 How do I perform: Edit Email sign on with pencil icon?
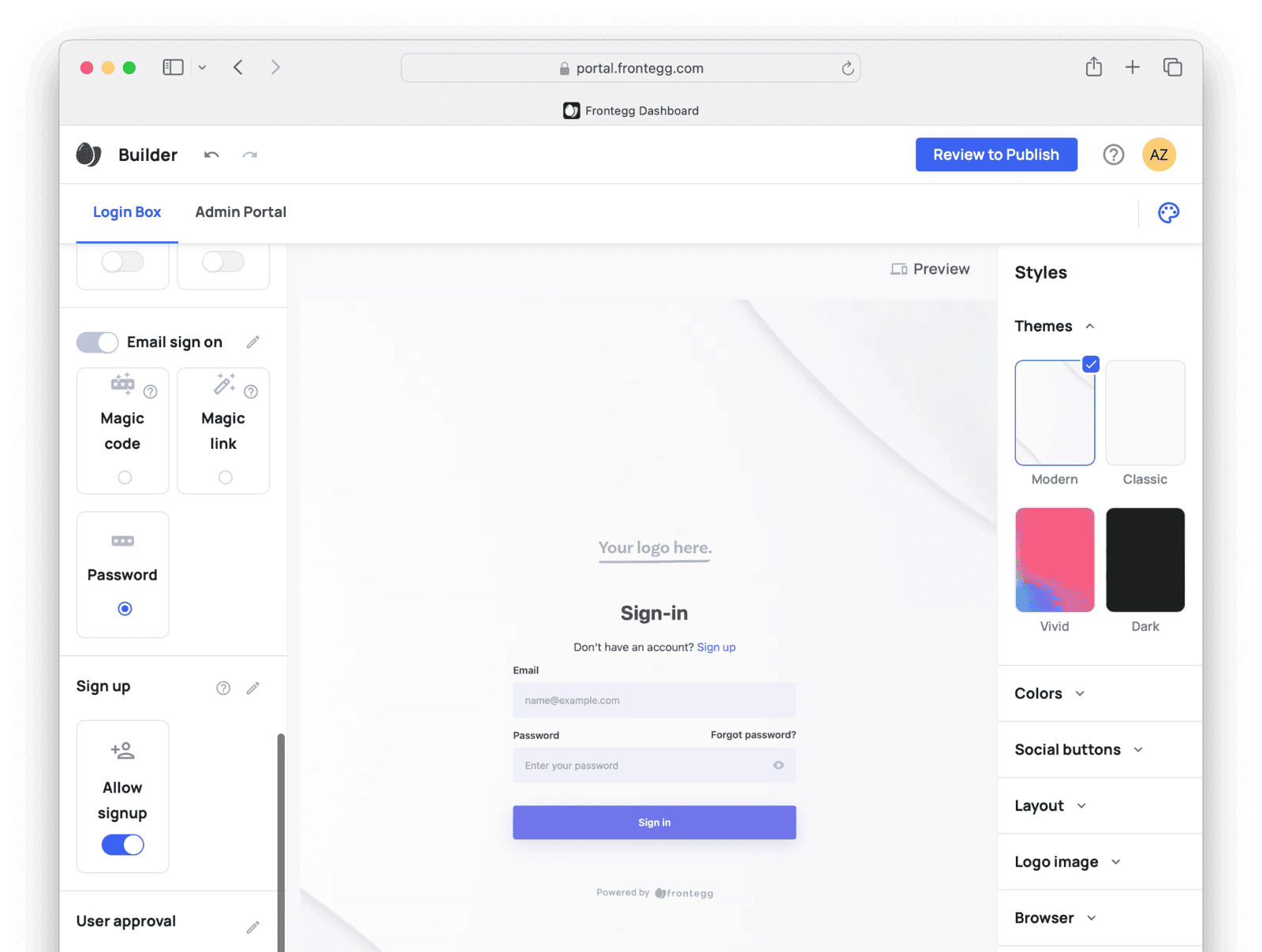coord(252,342)
